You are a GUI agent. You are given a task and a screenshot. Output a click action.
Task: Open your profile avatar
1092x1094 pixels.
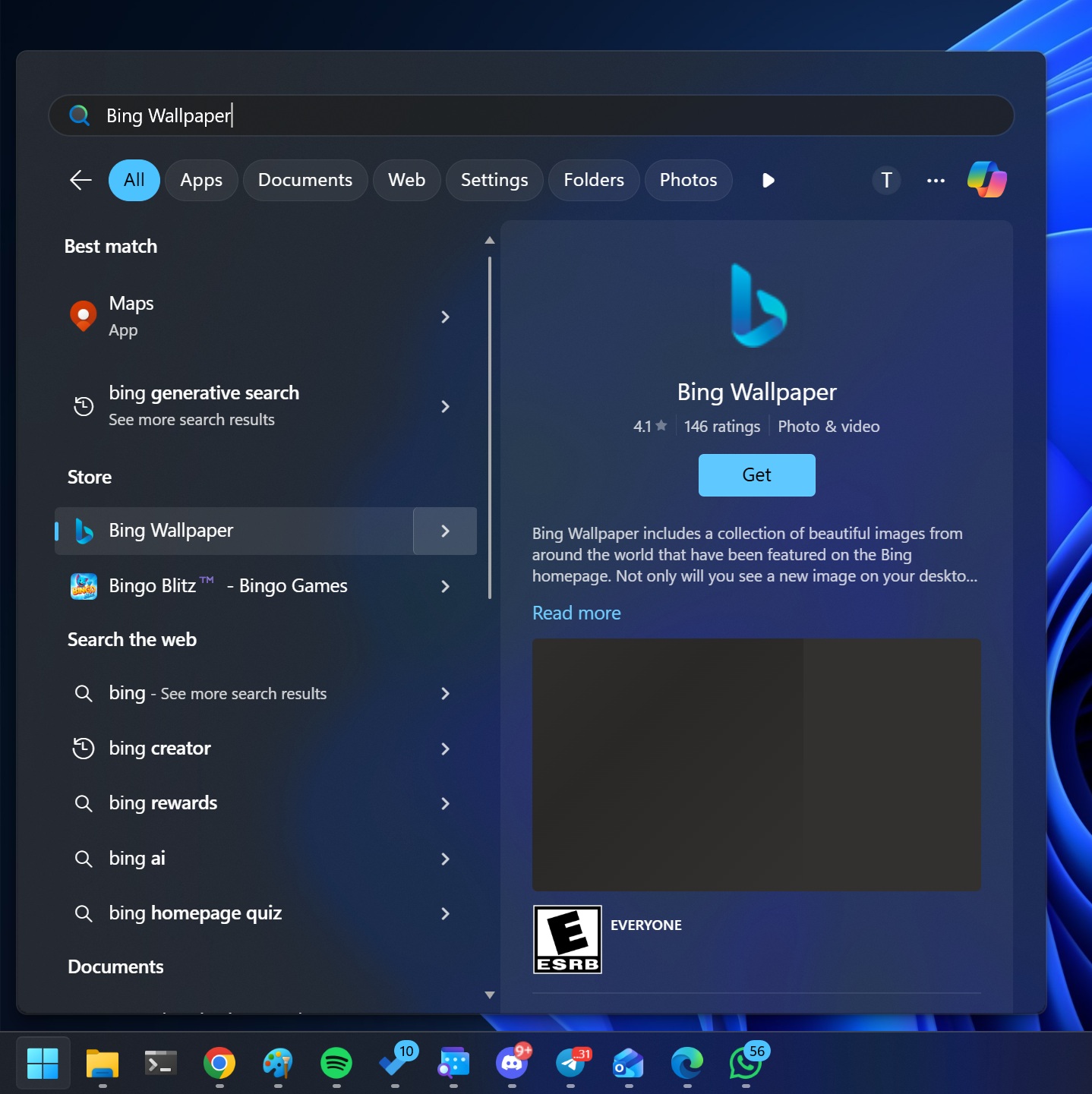(x=885, y=180)
